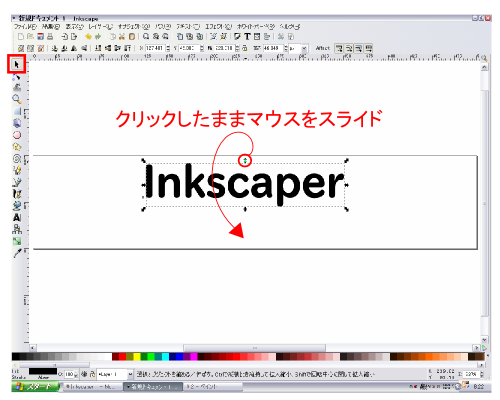Select the Bezier Pen tool

(17, 182)
